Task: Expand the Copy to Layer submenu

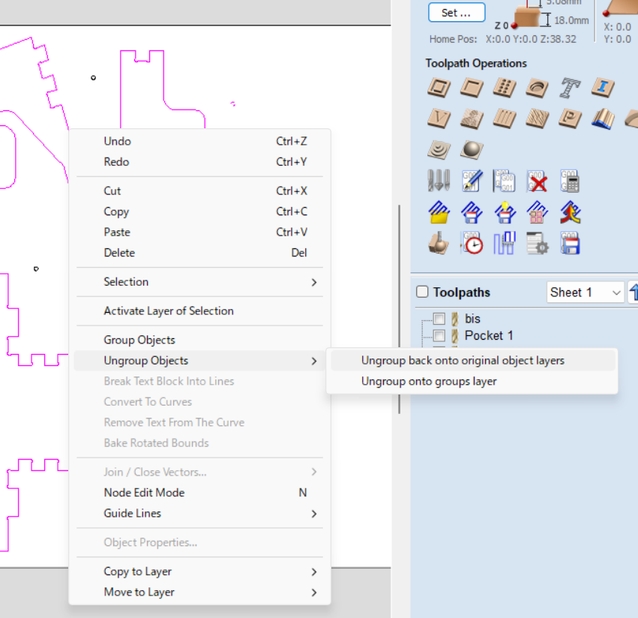Action: point(199,572)
